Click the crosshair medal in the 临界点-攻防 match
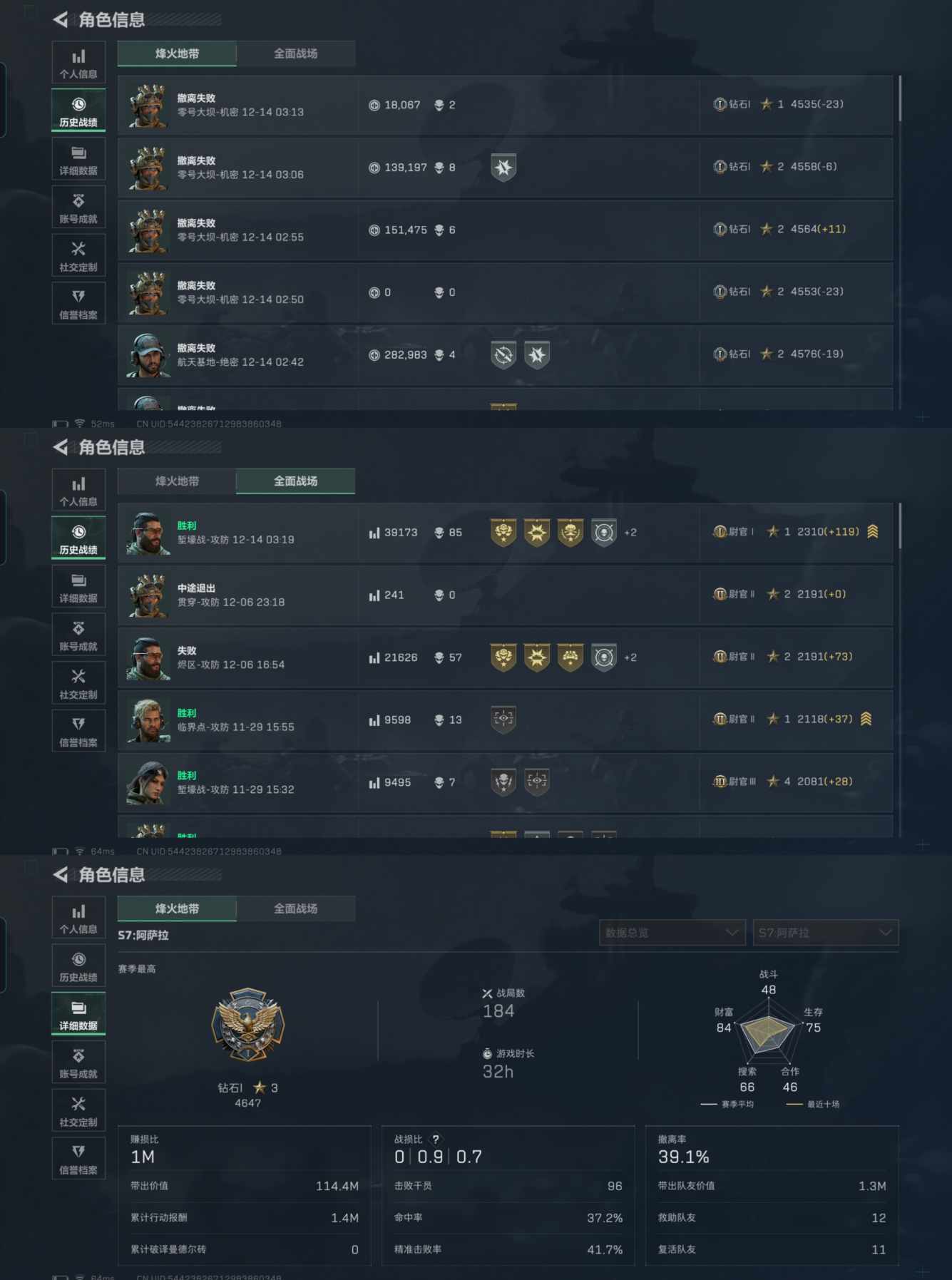The image size is (952, 1280). [503, 720]
